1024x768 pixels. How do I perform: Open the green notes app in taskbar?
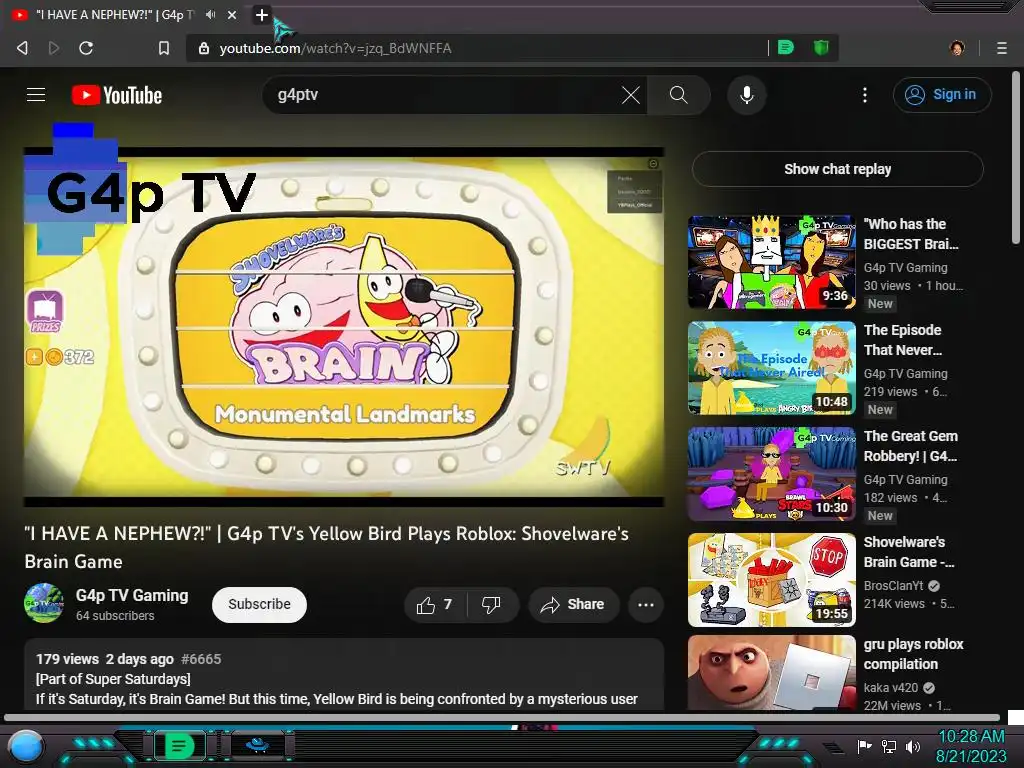click(x=179, y=745)
